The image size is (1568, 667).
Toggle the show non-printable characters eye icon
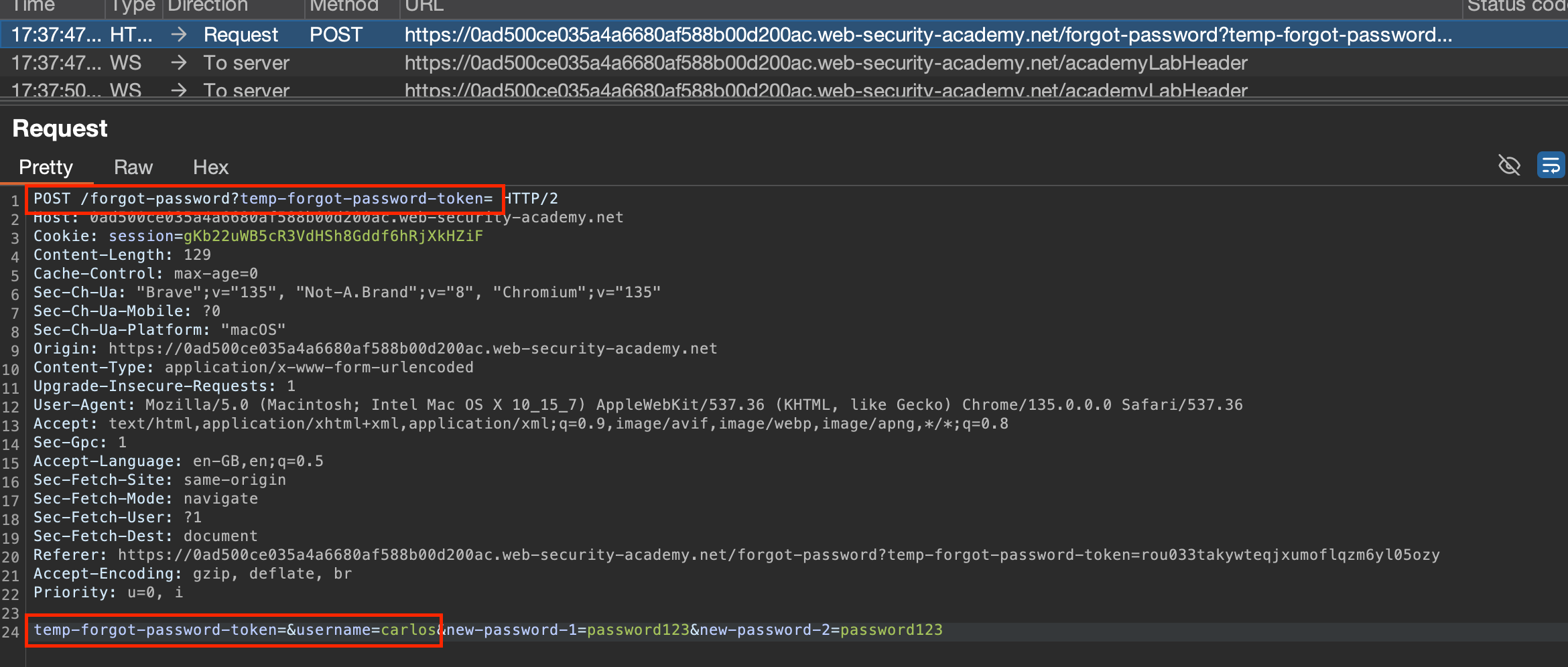pyautogui.click(x=1509, y=165)
